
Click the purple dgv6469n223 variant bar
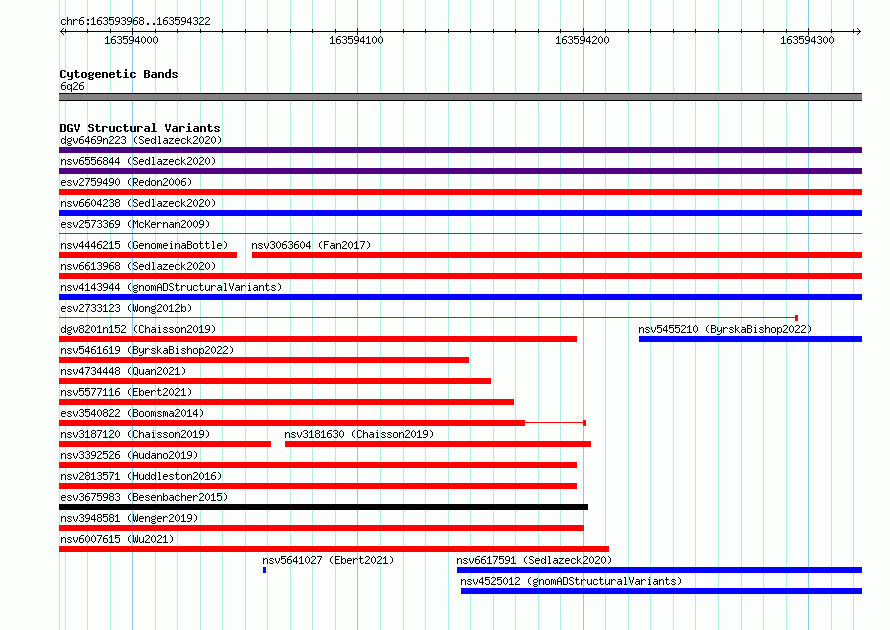460,150
